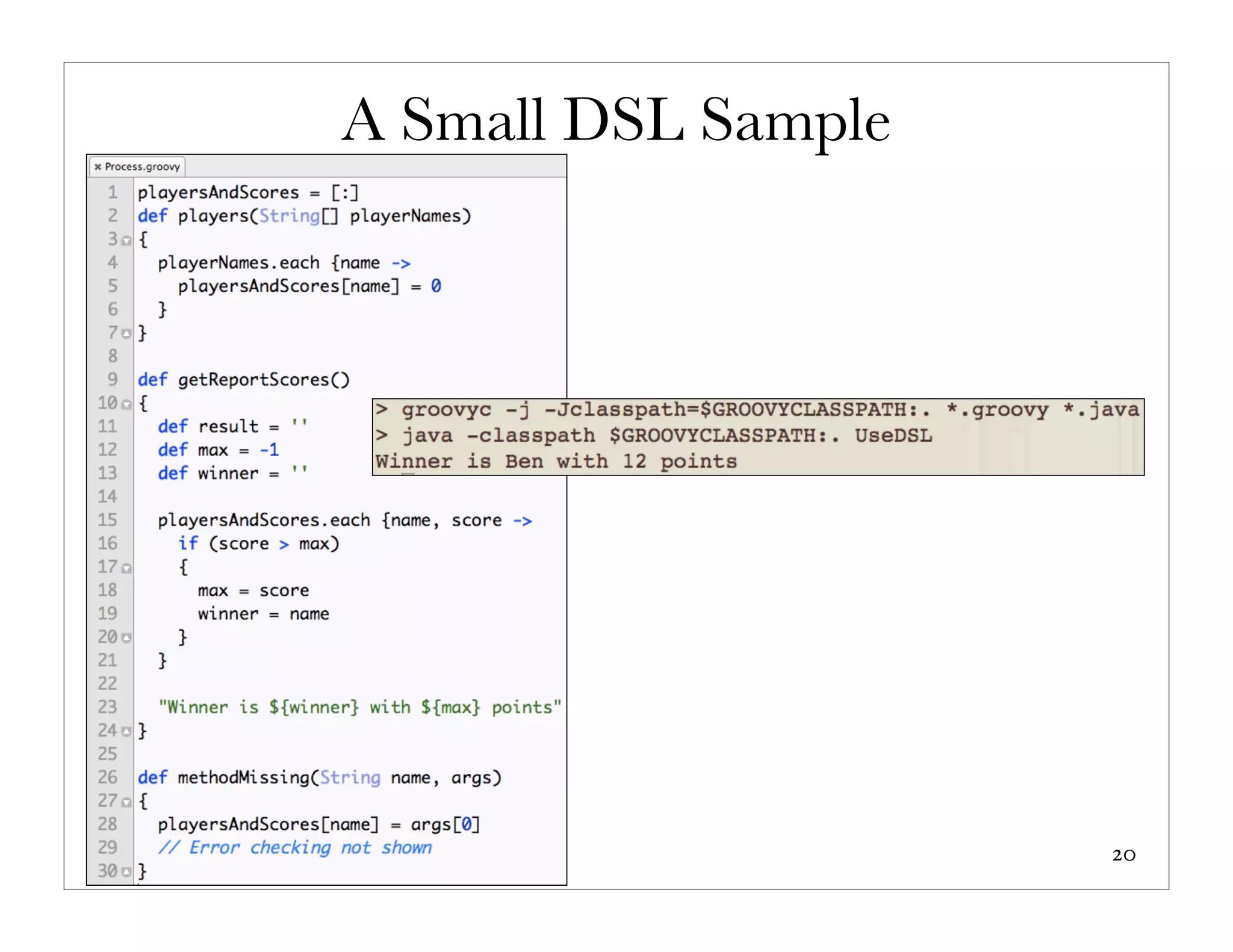Click 'def players(String[] playerNames)' line
The height and width of the screenshot is (952, 1233).
point(304,216)
